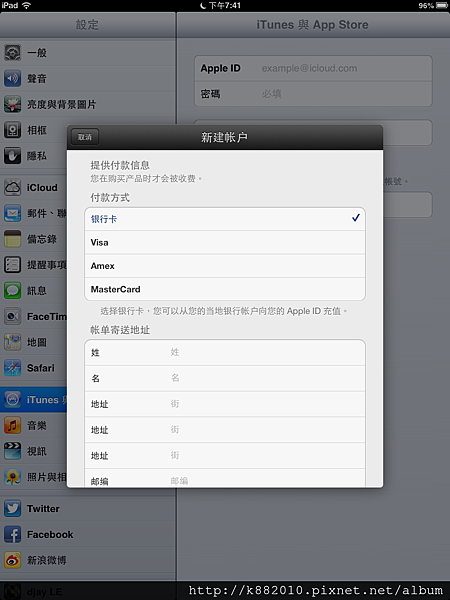450x600 pixels.
Task: Open Twitter settings row label
Action: point(43,509)
